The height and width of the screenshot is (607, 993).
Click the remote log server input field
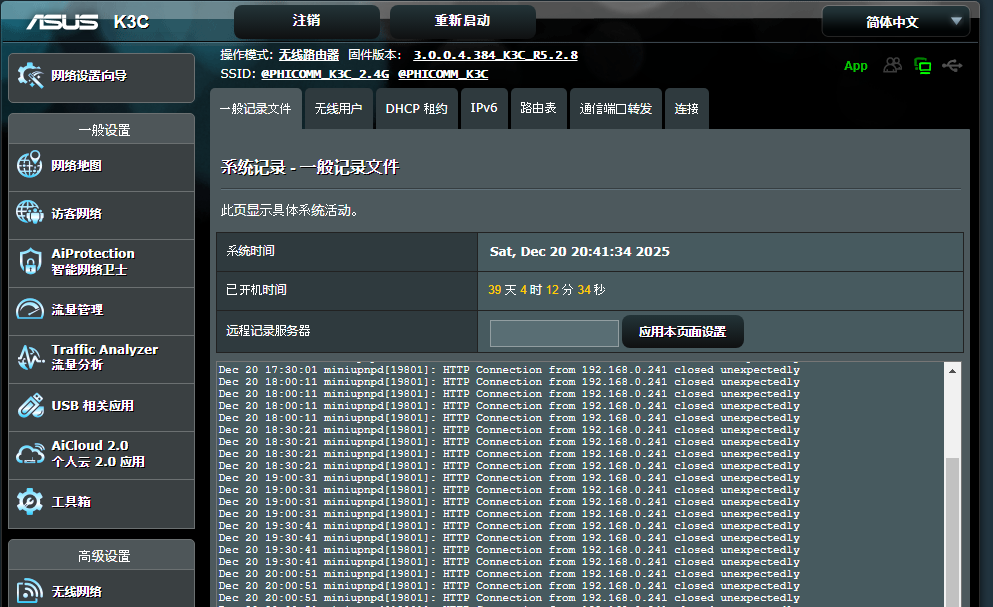point(554,333)
